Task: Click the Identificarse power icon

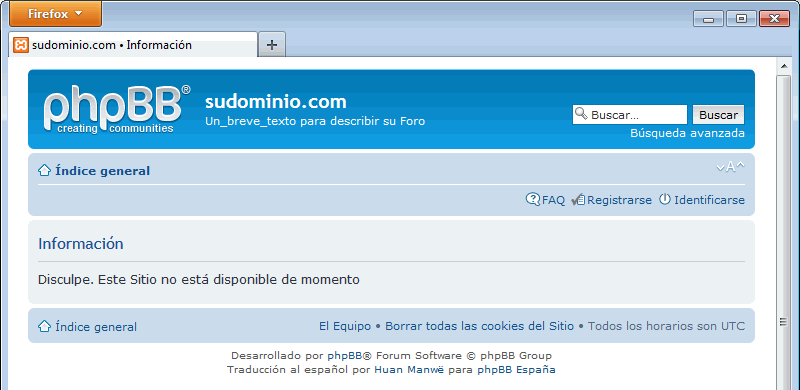Action: click(665, 199)
